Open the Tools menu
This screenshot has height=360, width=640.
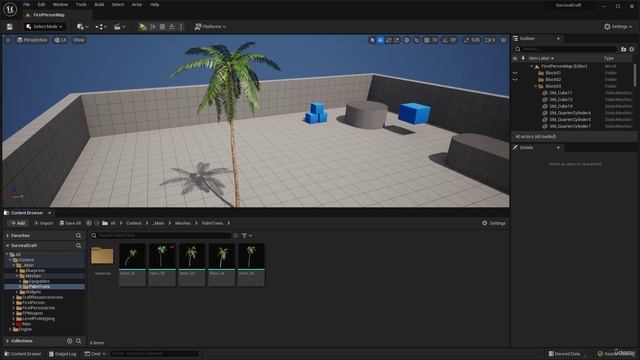(x=81, y=4)
